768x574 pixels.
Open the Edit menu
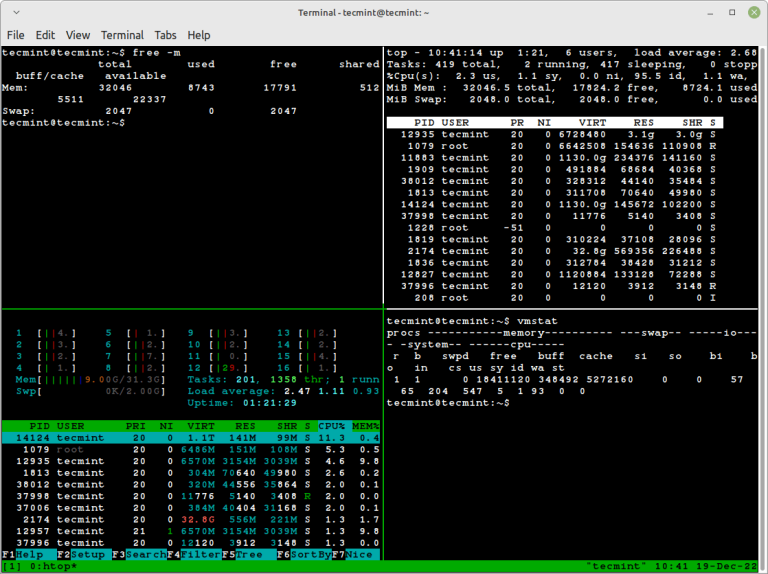[46, 35]
